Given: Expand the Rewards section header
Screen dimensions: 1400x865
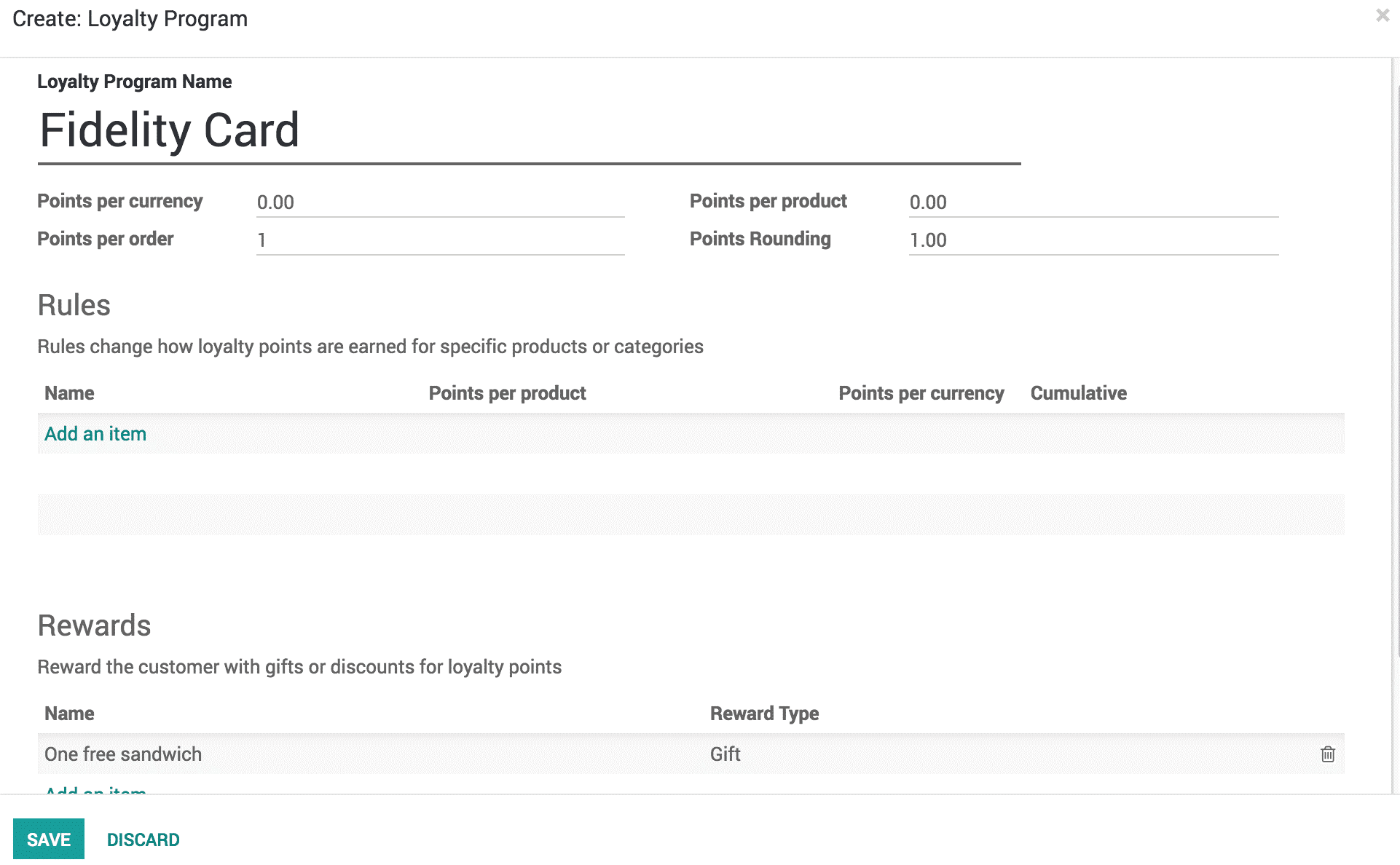Looking at the screenshot, I should click(94, 625).
